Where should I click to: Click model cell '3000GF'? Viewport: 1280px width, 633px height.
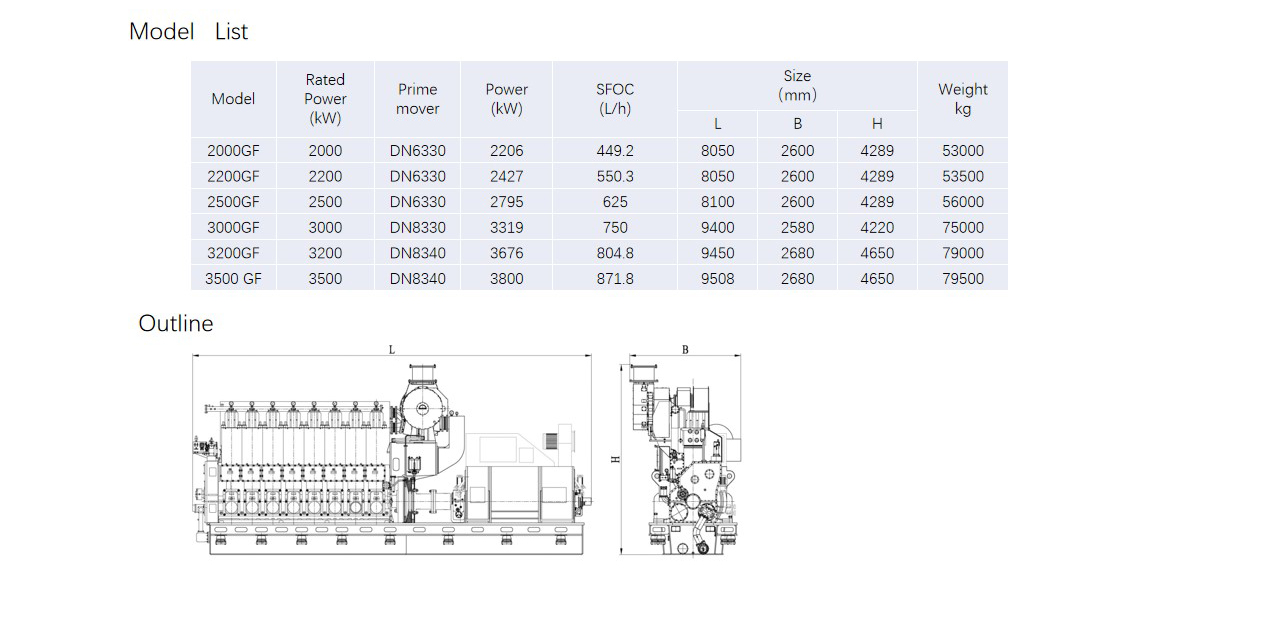pyautogui.click(x=233, y=228)
